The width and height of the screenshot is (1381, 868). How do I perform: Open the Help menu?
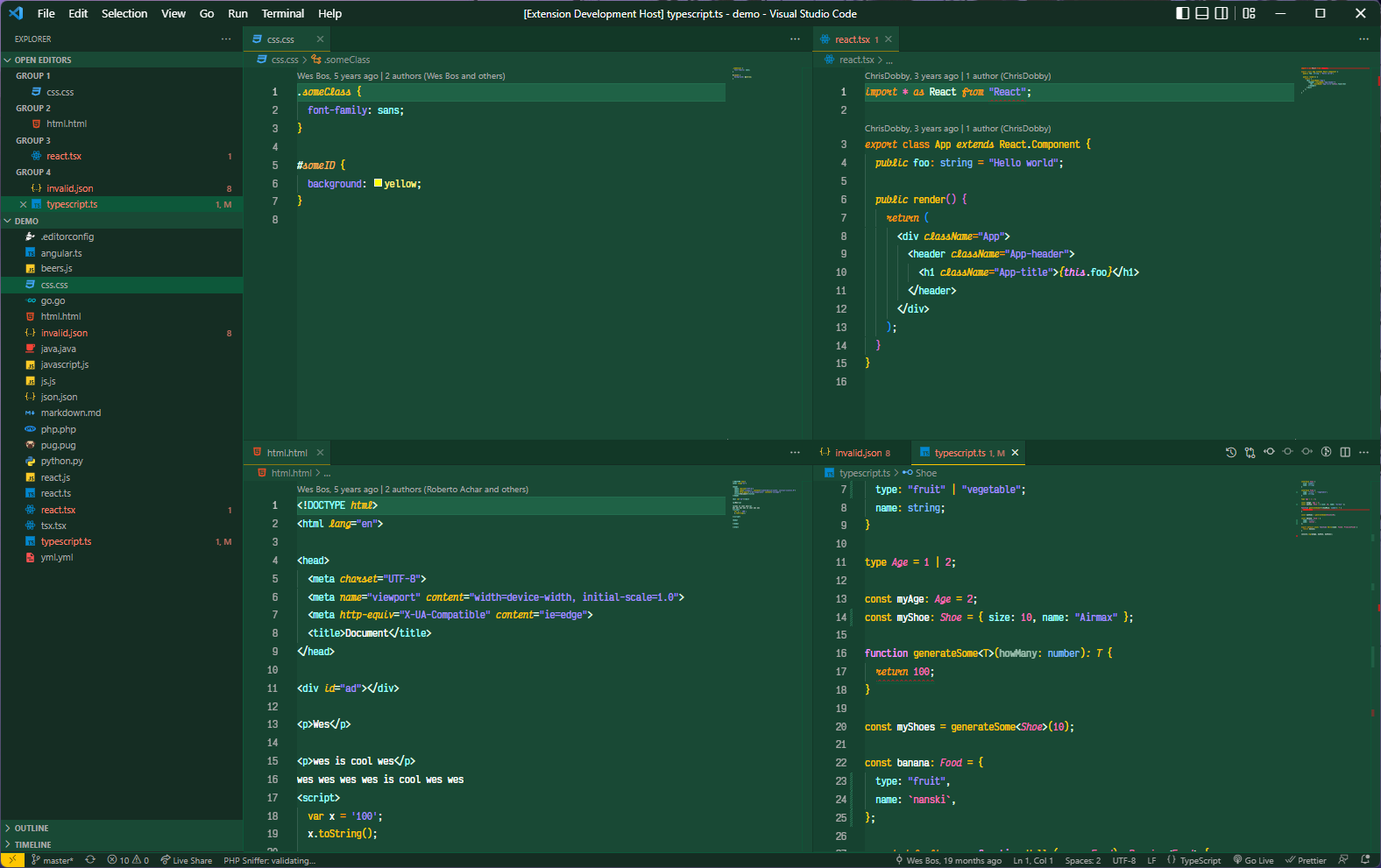click(x=330, y=13)
